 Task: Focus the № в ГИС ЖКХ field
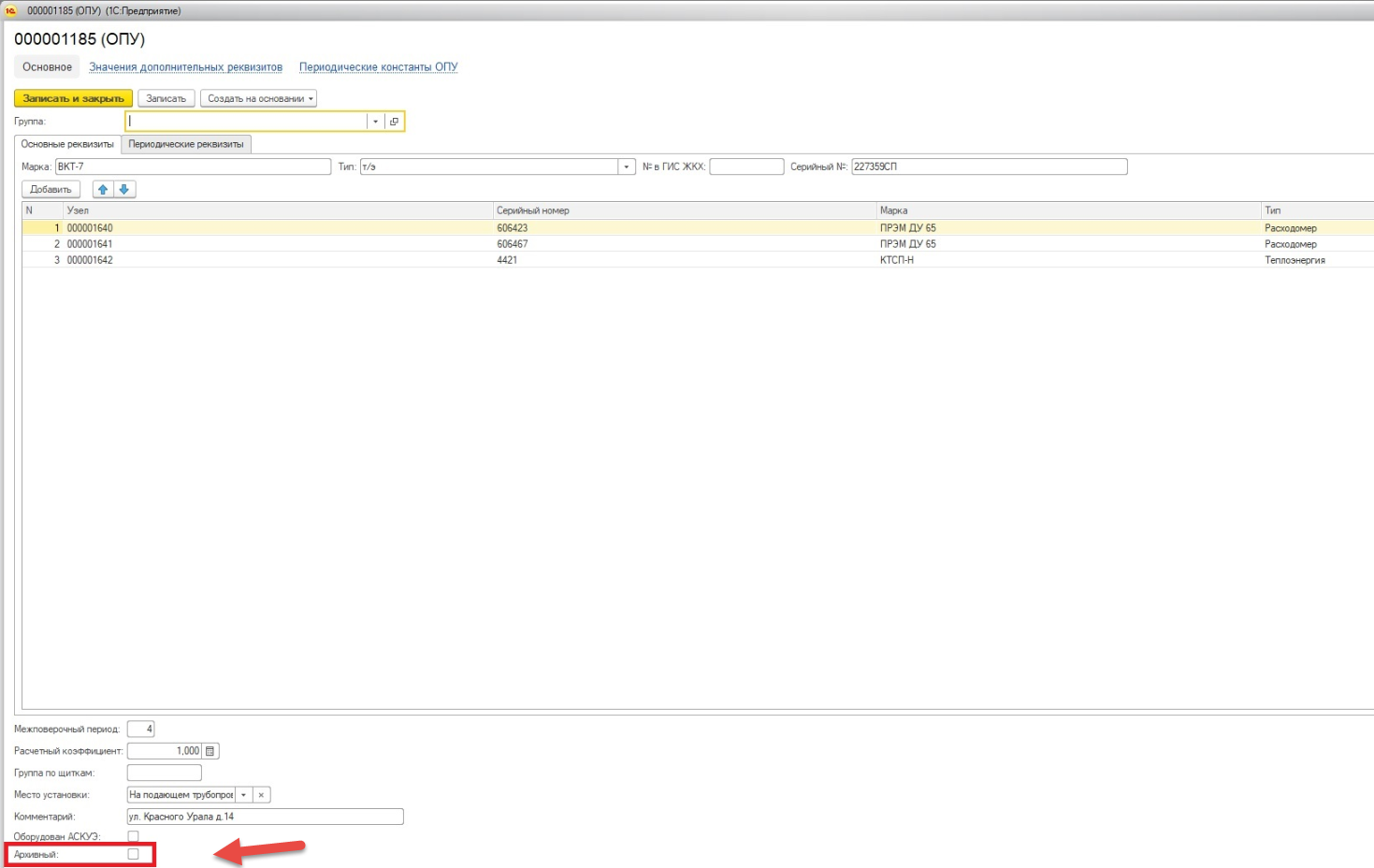coord(746,166)
